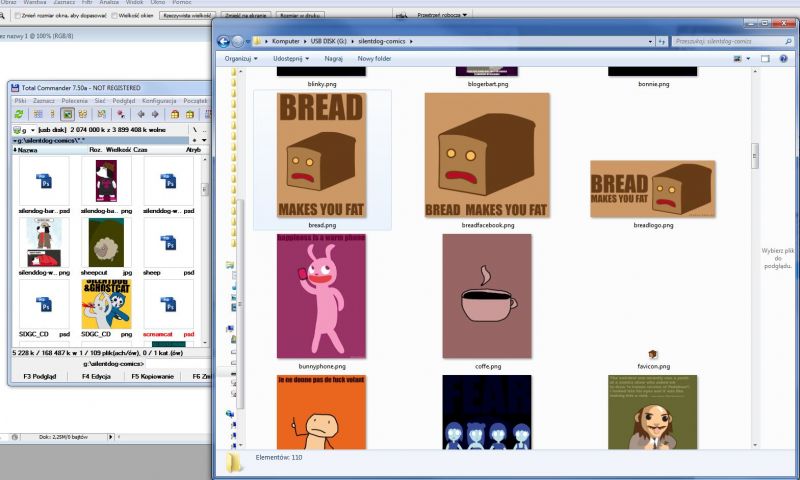Click Total Commander pack files icon

coord(175,114)
